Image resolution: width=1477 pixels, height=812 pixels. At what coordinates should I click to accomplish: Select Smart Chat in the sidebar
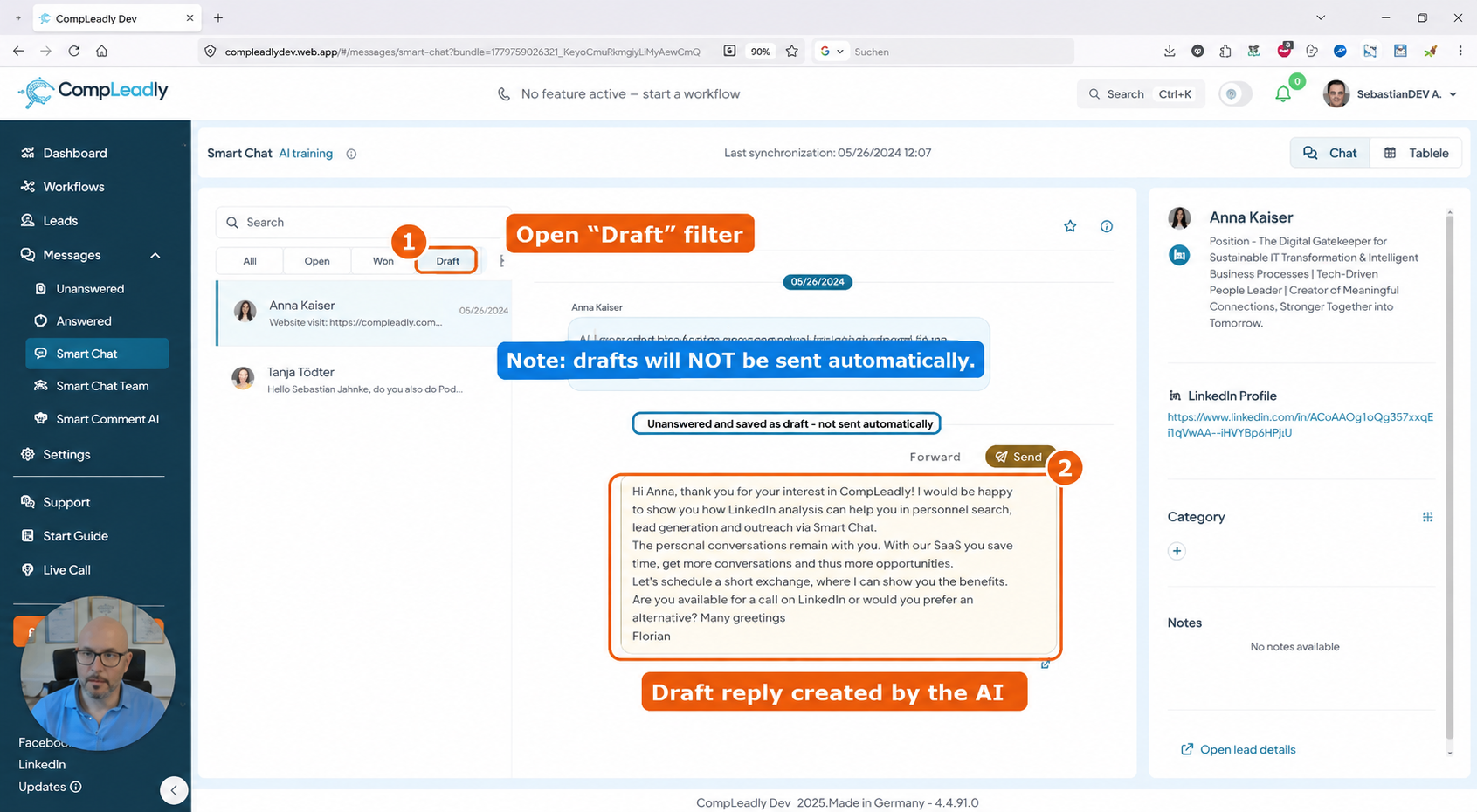tap(97, 354)
